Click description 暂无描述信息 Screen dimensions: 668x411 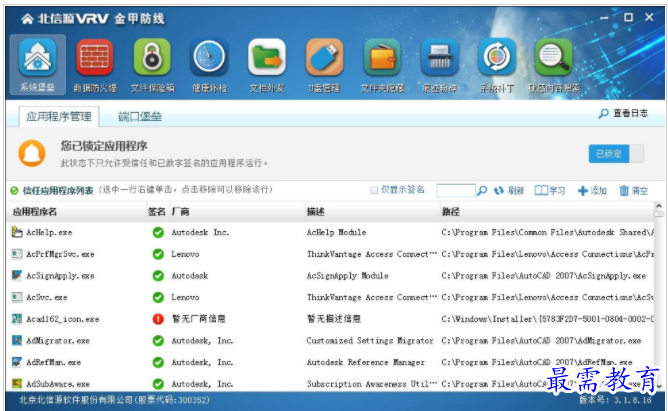334,319
